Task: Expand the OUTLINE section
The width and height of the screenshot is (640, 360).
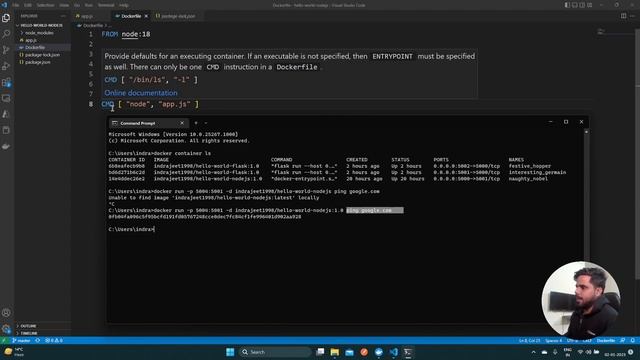Action: coord(42,326)
